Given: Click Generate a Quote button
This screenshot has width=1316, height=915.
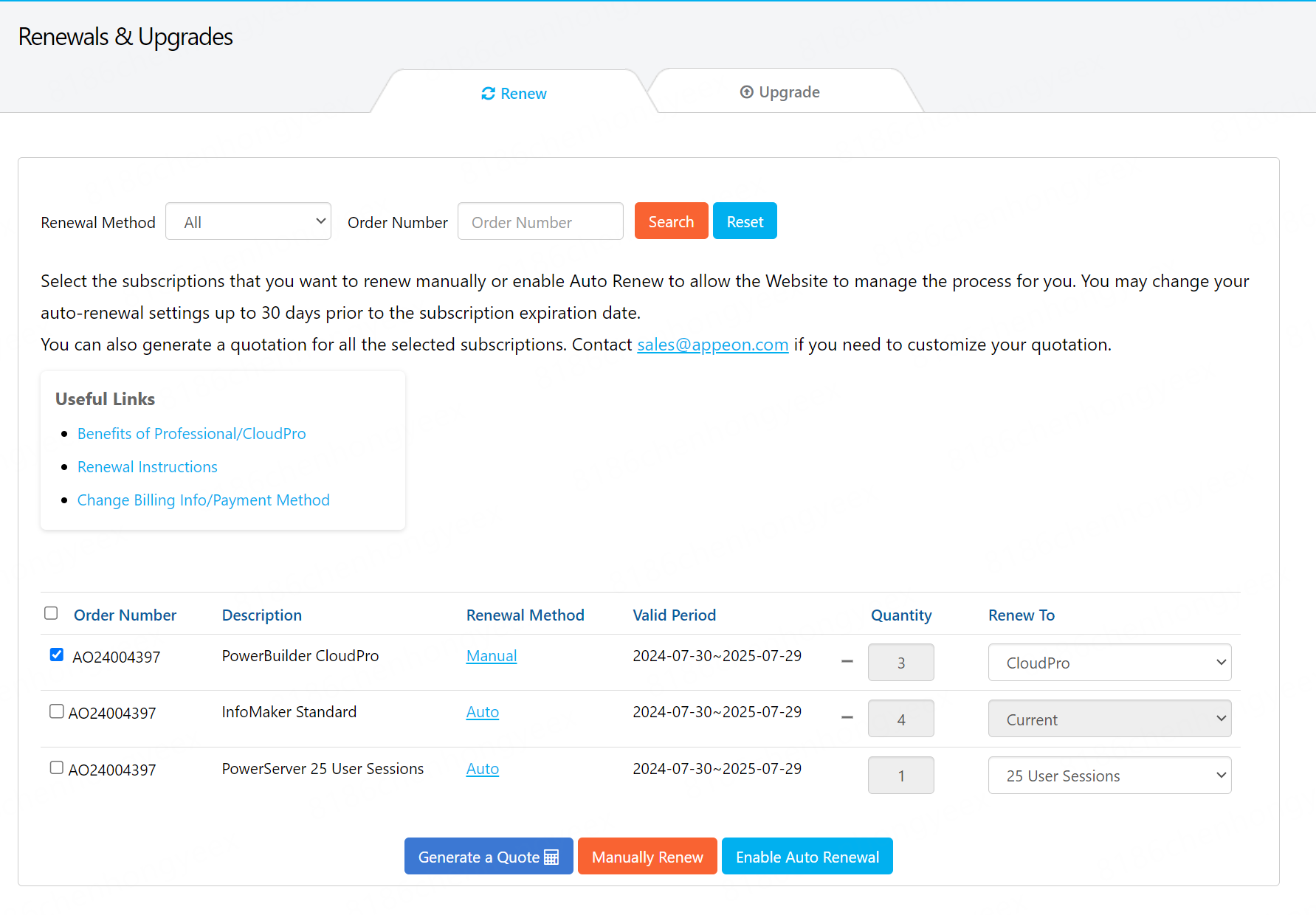Looking at the screenshot, I should pos(489,856).
